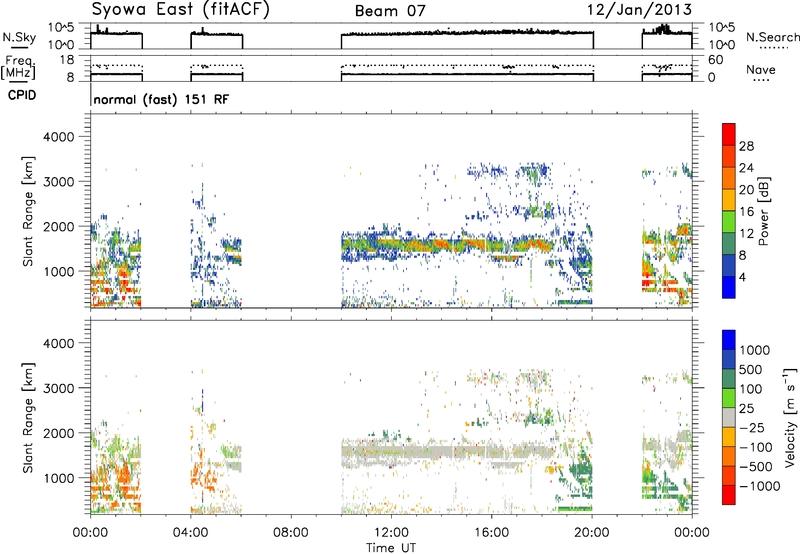Click the '20:00' time axis tick label
Screen dimensions: 800x554
592,533
